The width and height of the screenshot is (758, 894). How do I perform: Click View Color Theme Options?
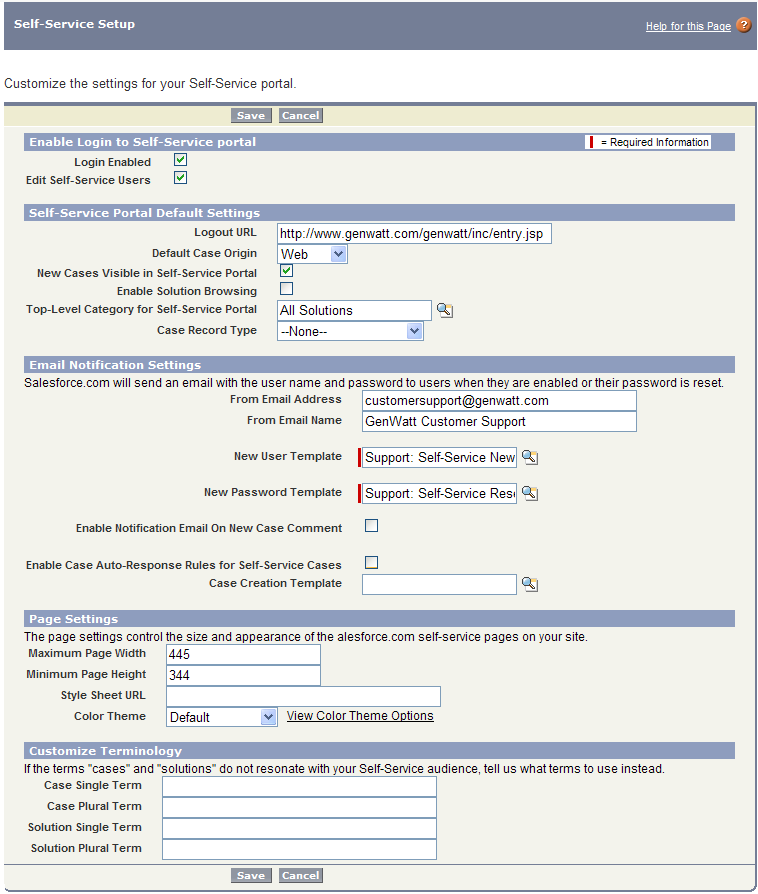[x=359, y=716]
